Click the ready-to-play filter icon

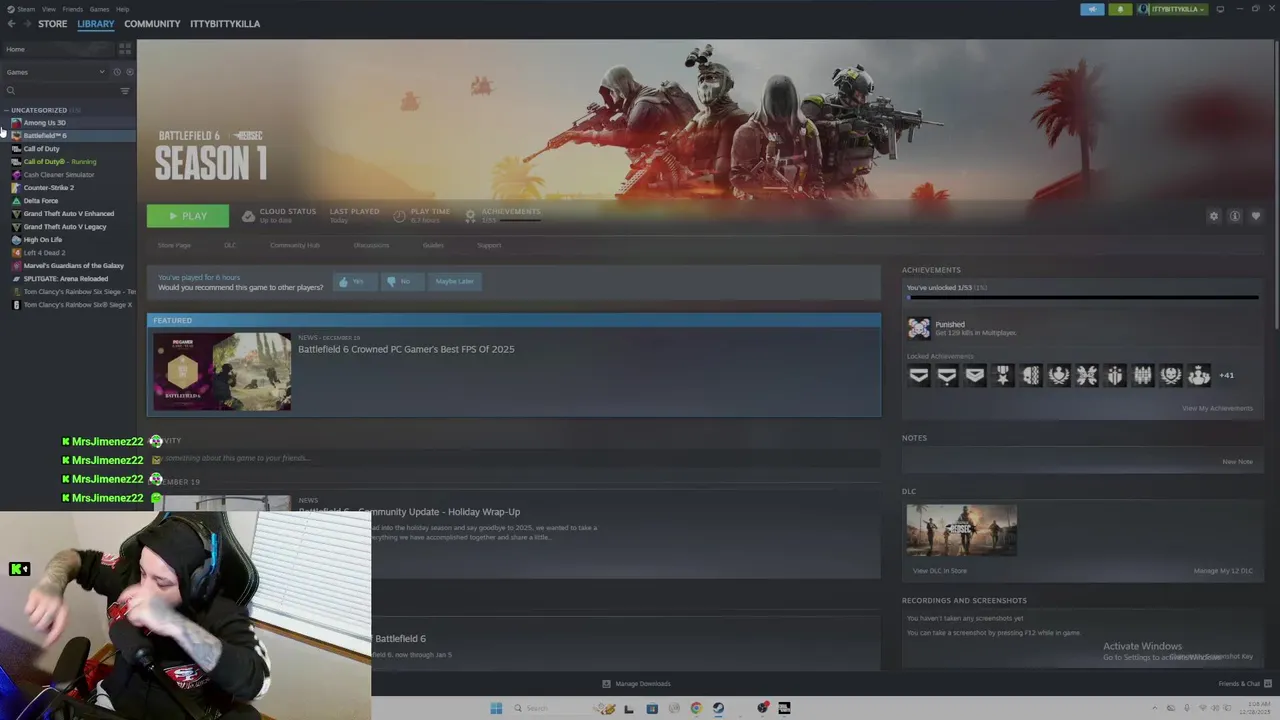129,72
